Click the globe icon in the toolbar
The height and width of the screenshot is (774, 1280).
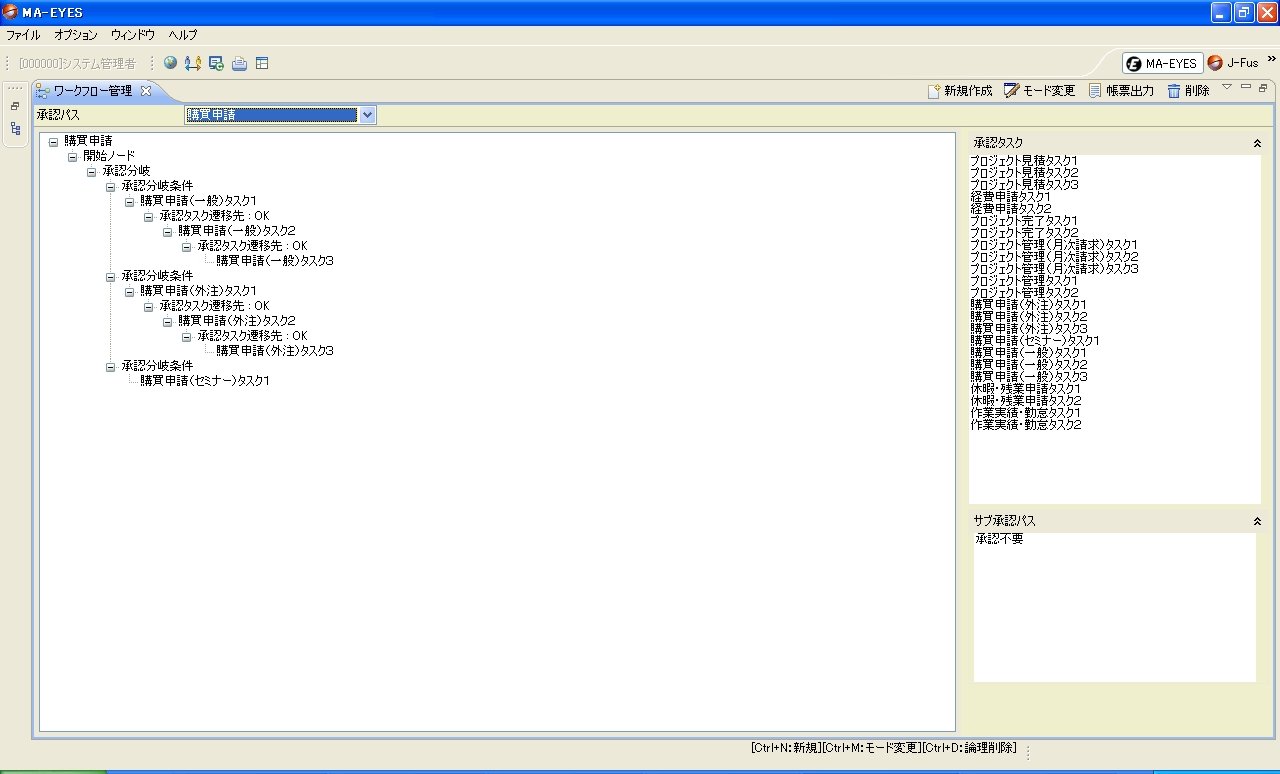[170, 63]
